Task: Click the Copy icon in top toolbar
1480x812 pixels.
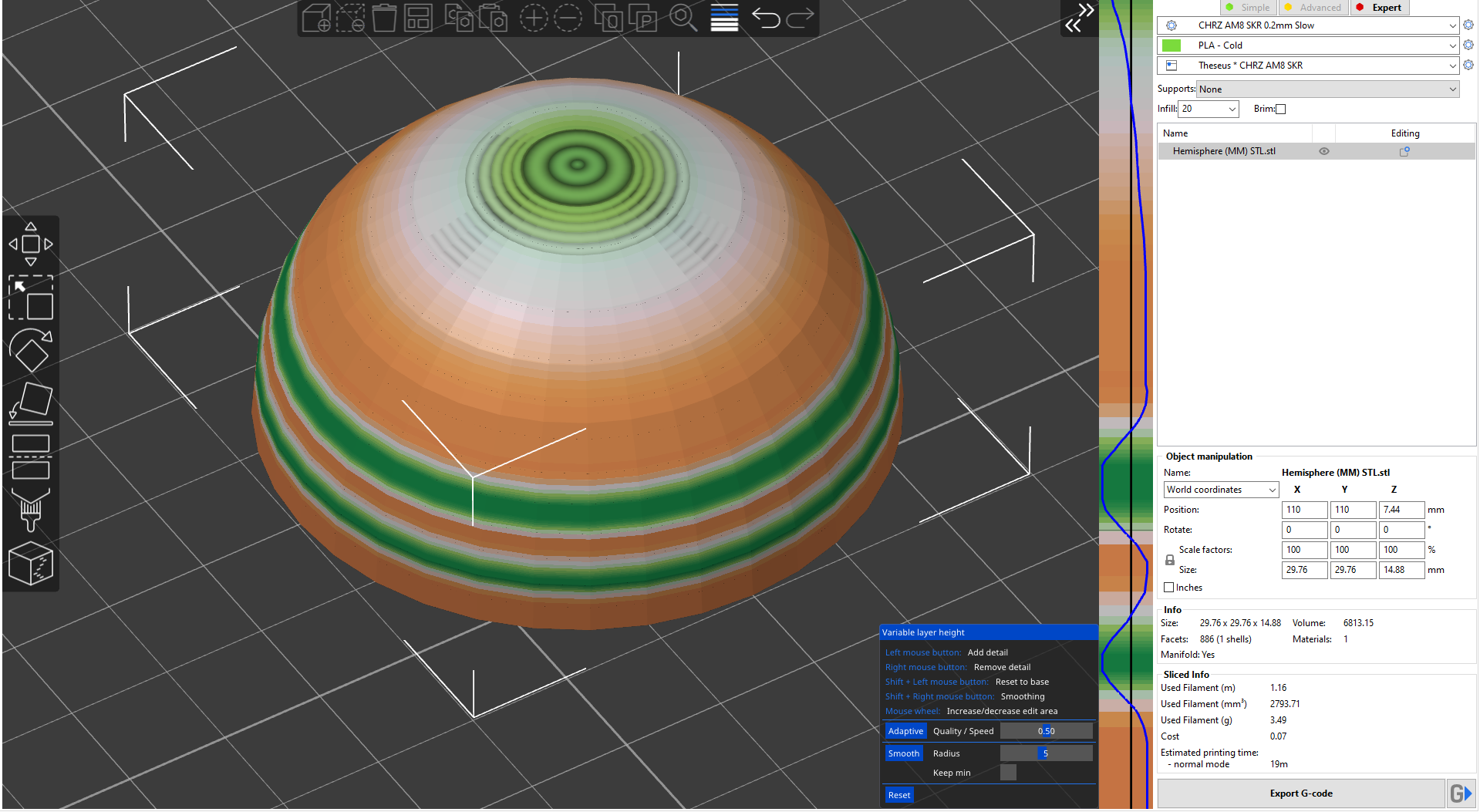Action: 459,18
